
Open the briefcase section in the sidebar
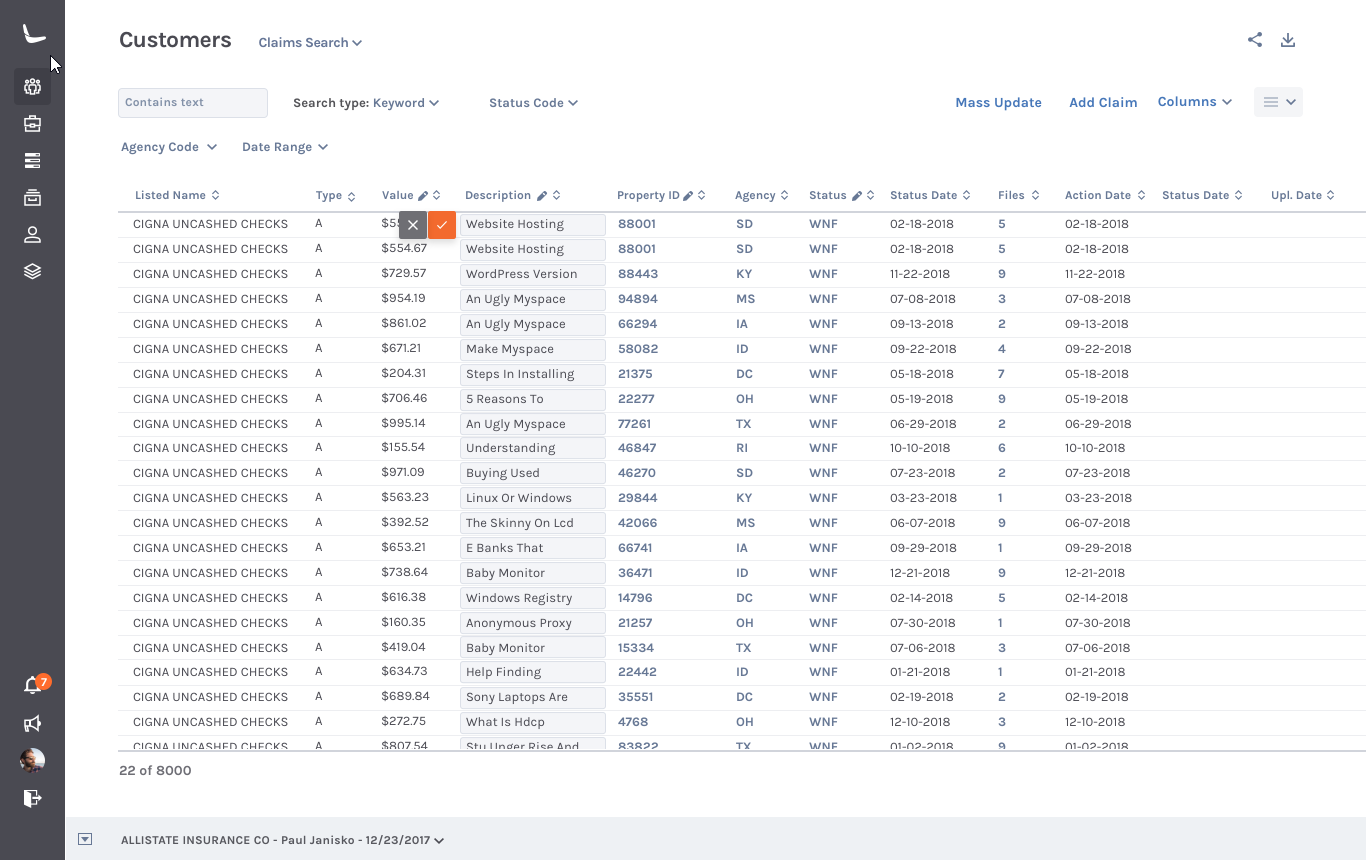[33, 124]
